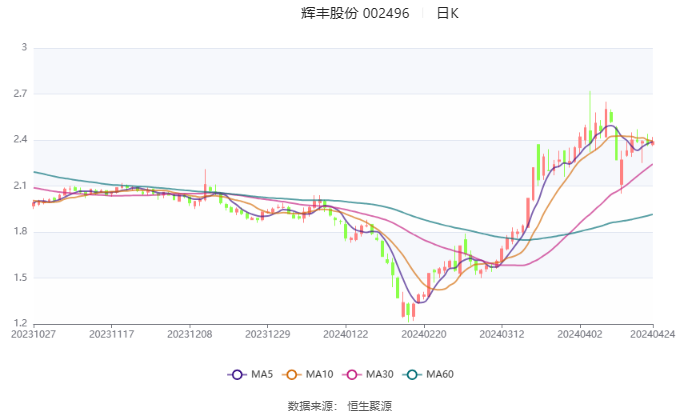Image resolution: width=680 pixels, height=413 pixels.
Task: Click the 20240424 end date label
Action: [653, 334]
